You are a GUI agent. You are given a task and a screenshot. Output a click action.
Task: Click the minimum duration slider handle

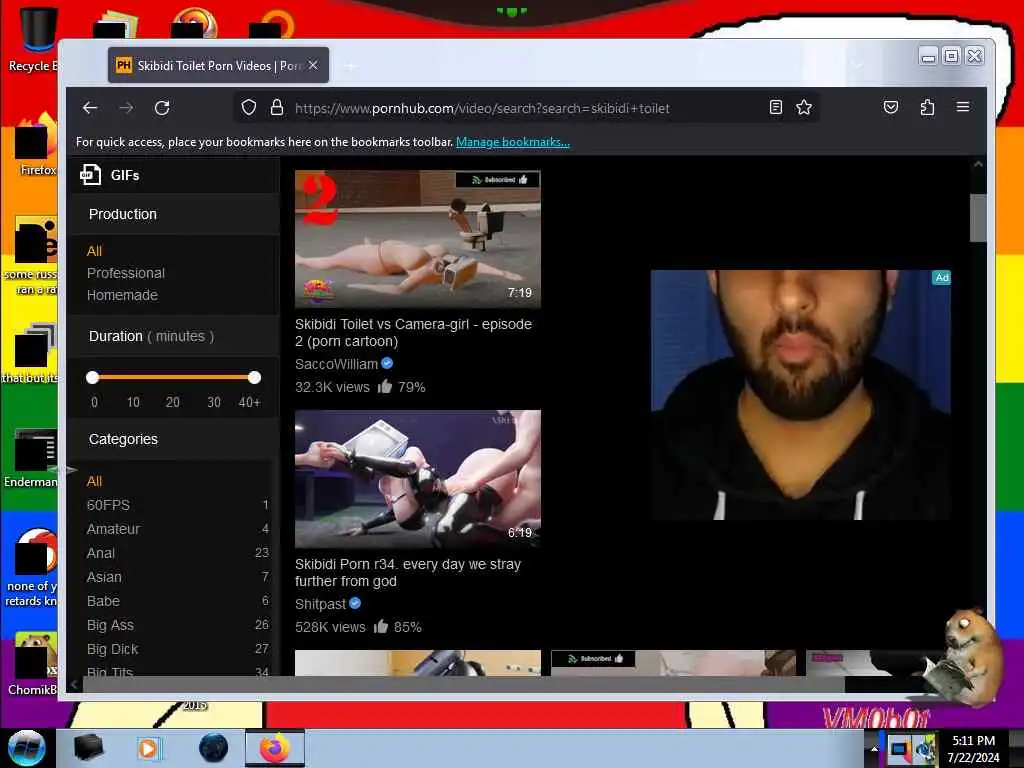(93, 377)
